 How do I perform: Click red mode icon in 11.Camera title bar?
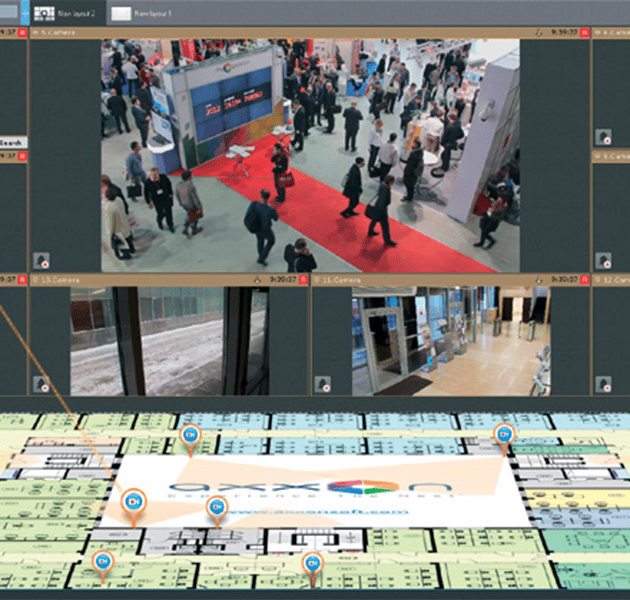pyautogui.click(x=585, y=279)
